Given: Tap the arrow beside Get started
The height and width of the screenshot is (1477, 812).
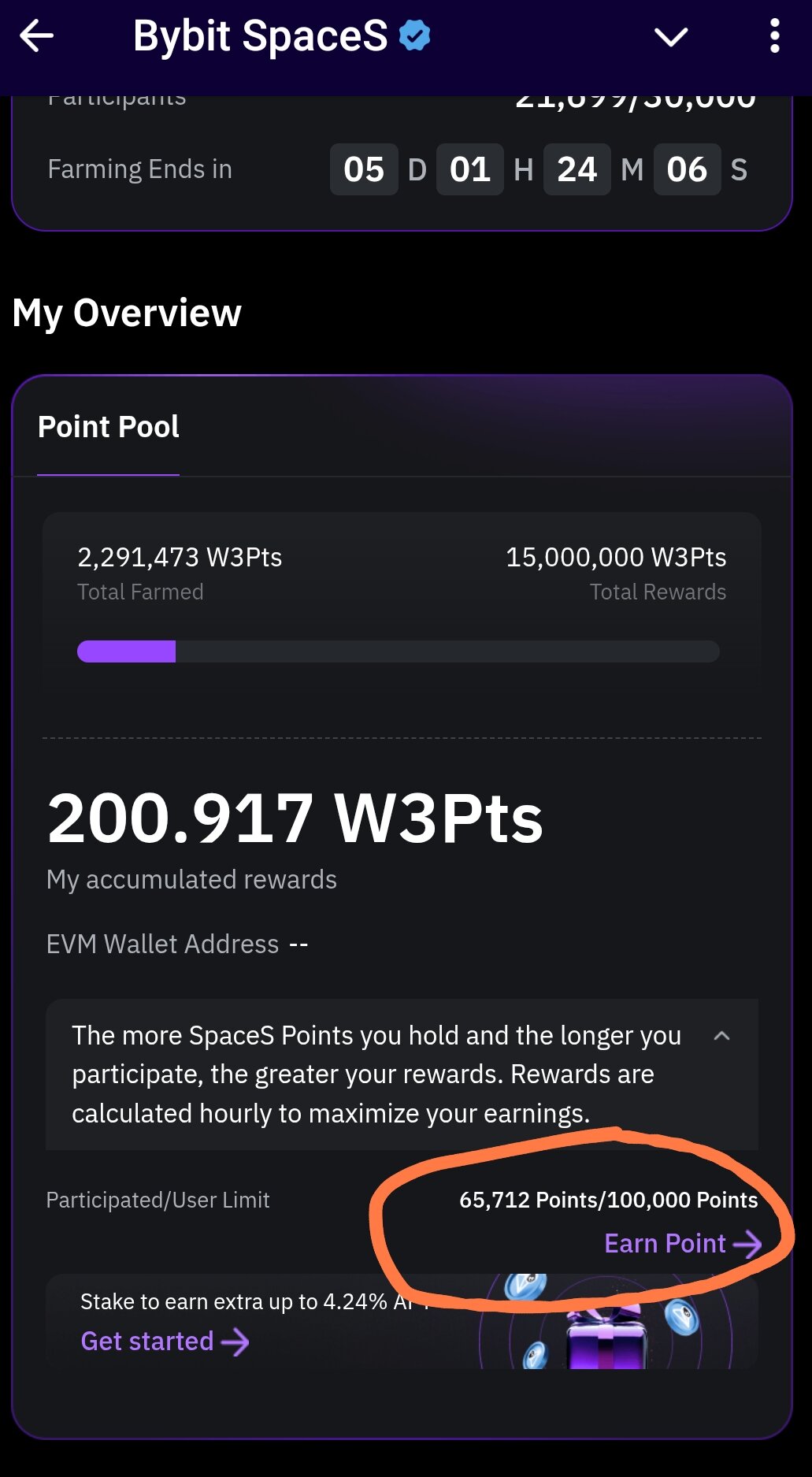Looking at the screenshot, I should click(235, 1342).
